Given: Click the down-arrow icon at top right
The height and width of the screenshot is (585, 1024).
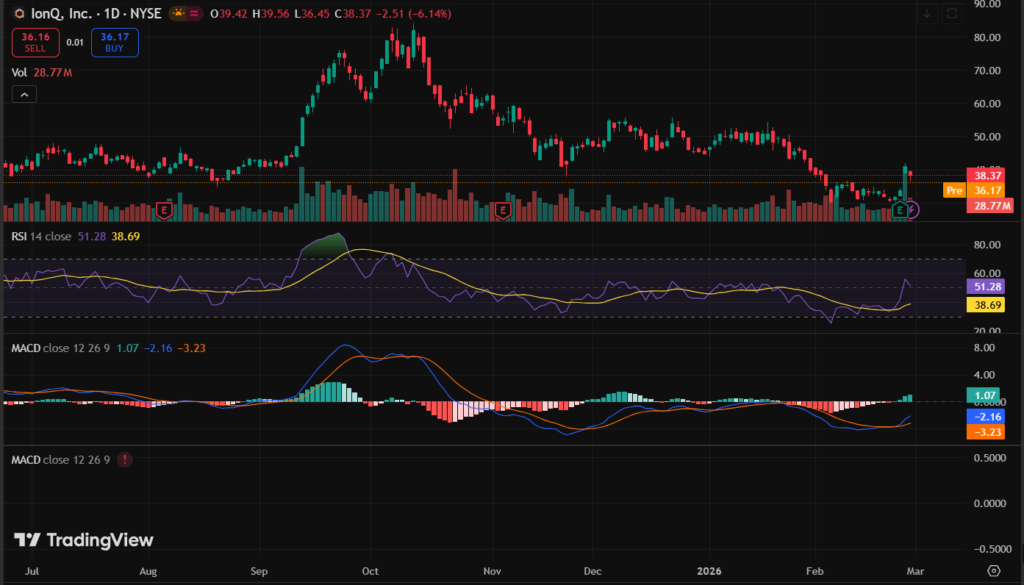Looking at the screenshot, I should [927, 13].
